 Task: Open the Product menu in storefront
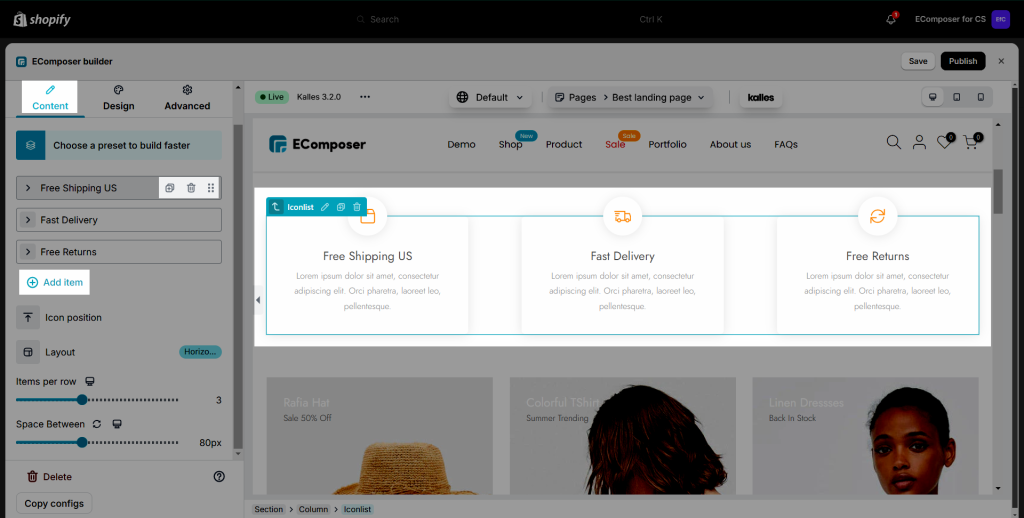click(x=564, y=144)
